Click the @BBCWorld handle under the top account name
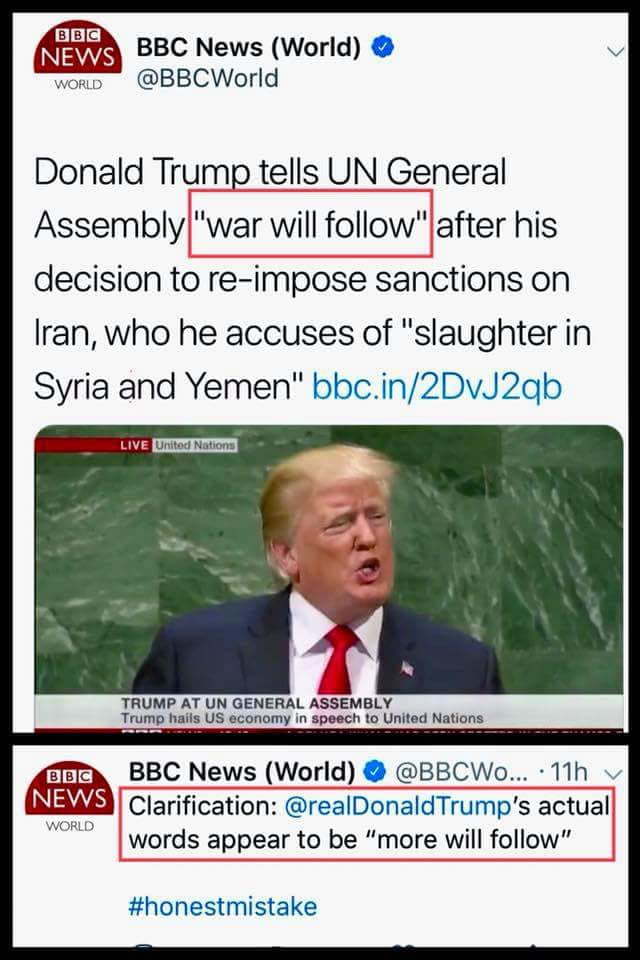The width and height of the screenshot is (640, 960). coord(207,78)
